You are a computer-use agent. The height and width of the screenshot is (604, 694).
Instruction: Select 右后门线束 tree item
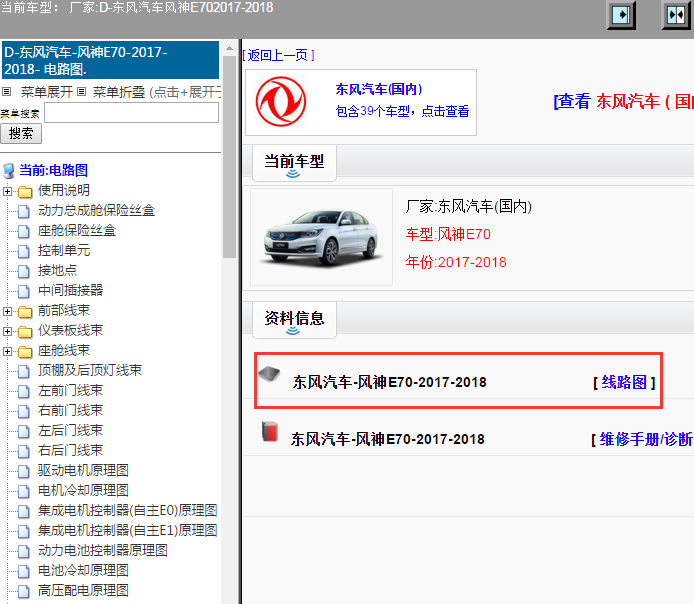tap(70, 450)
